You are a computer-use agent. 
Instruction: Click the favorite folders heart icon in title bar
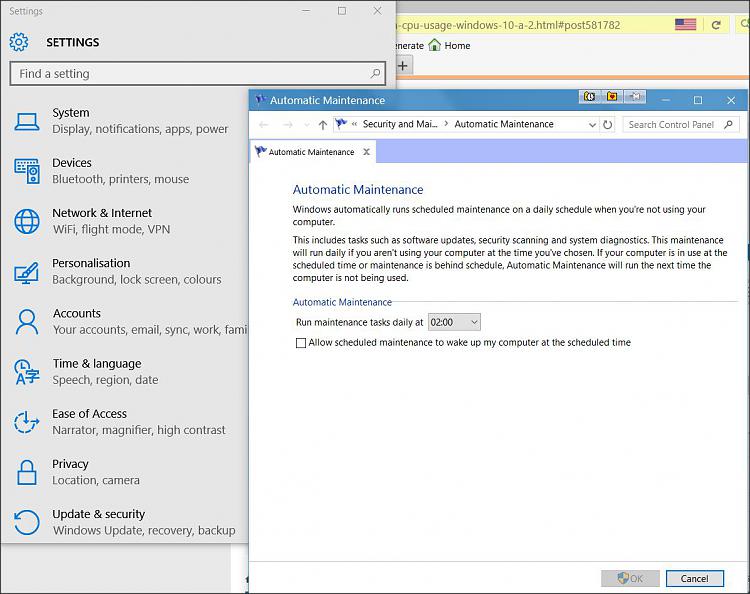pos(612,97)
